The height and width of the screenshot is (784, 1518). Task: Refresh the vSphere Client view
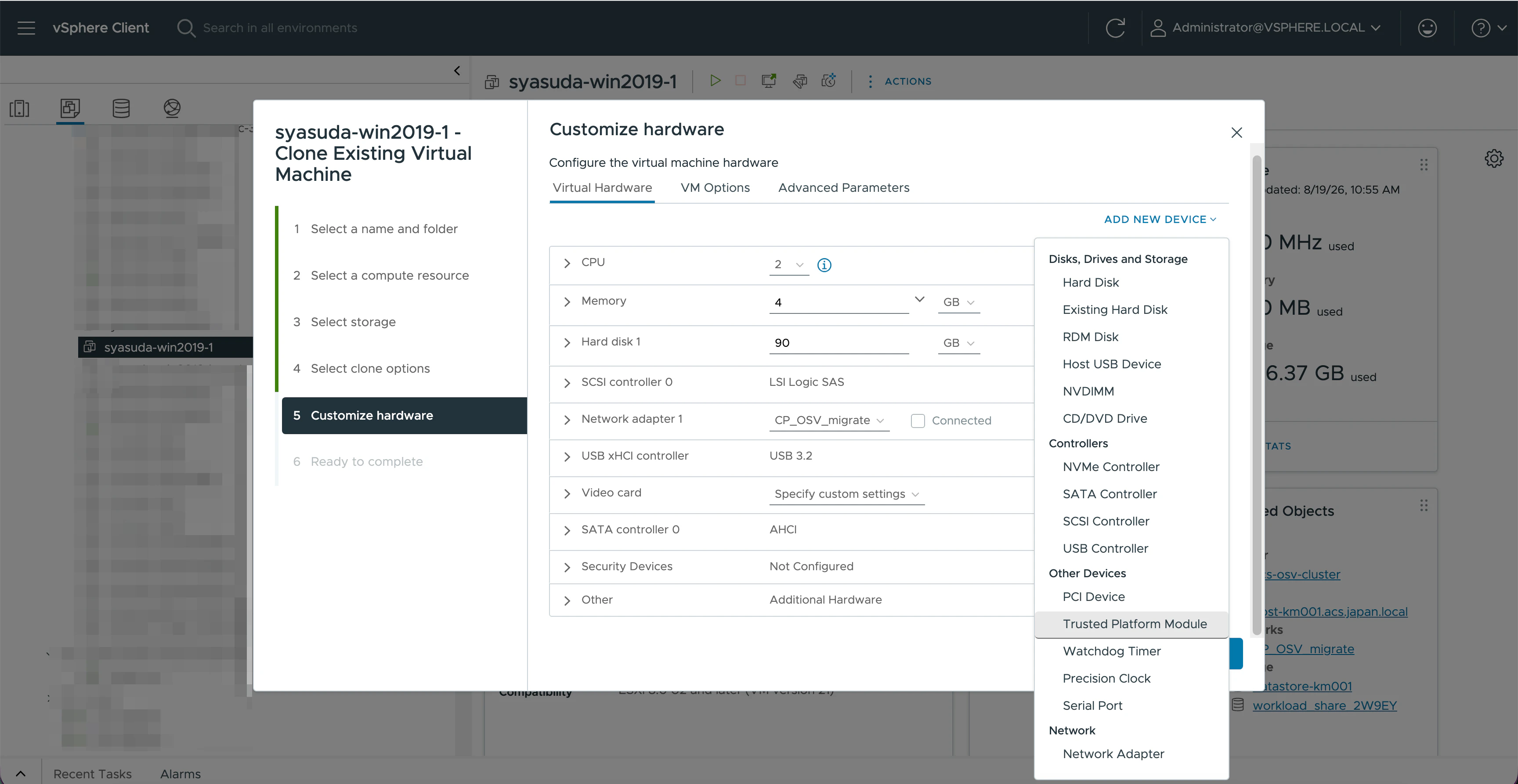(1115, 28)
